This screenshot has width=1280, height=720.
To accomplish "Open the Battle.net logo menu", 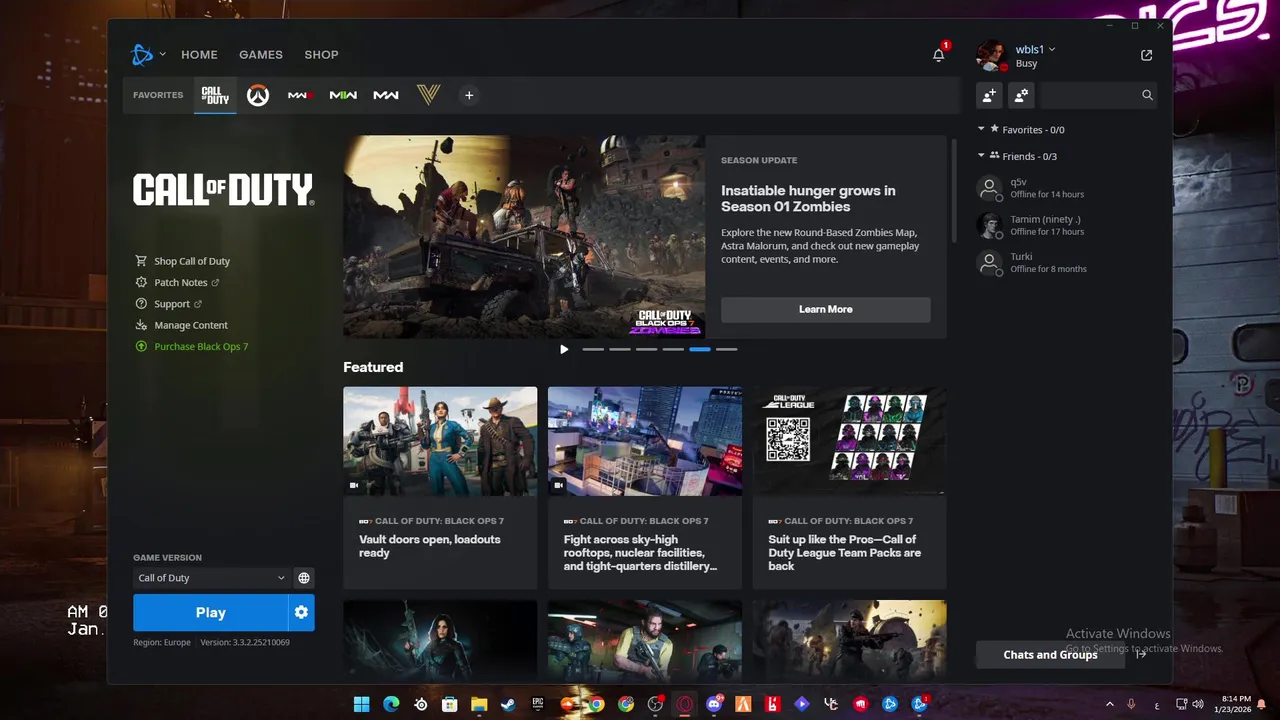I will pos(142,55).
